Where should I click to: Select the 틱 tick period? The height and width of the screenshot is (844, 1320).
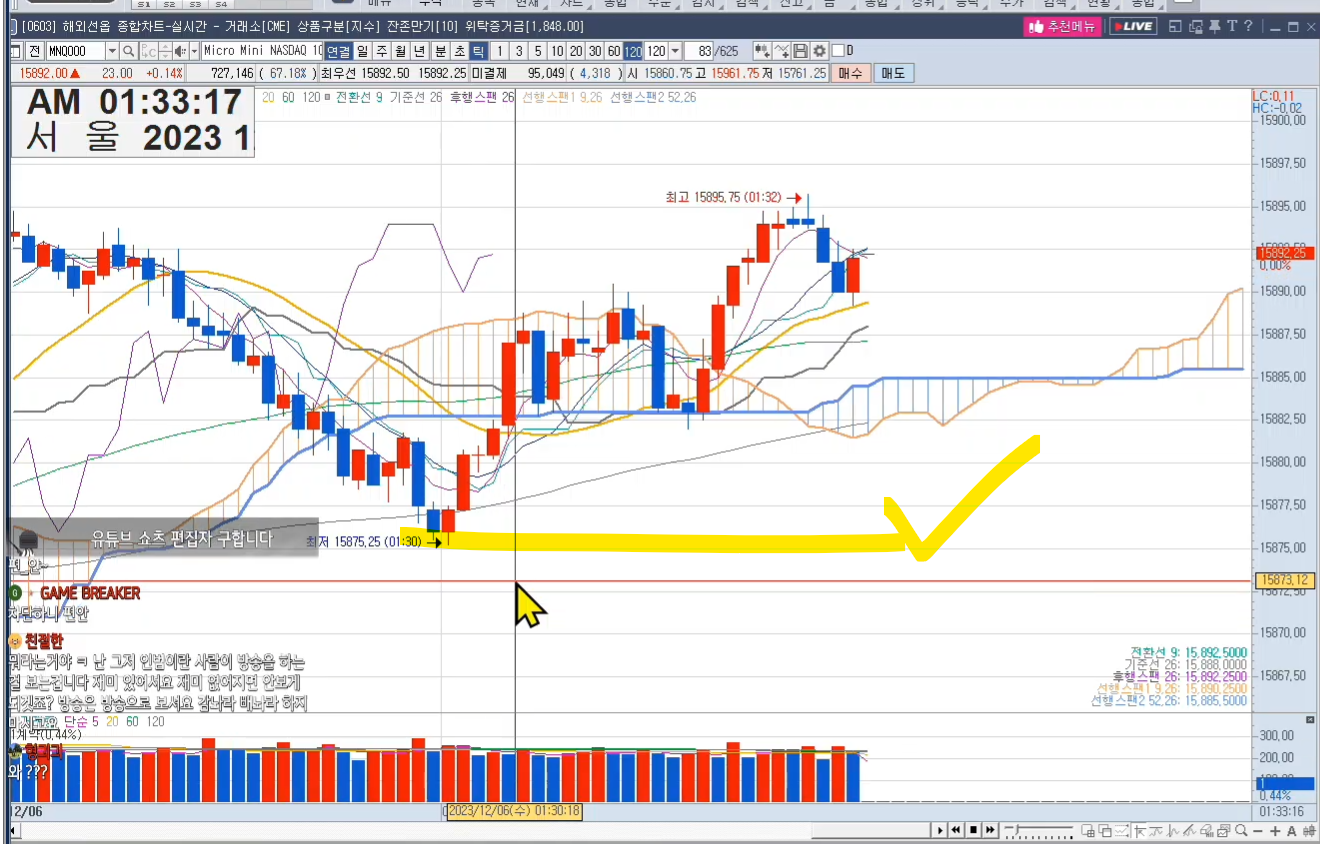pyautogui.click(x=478, y=51)
